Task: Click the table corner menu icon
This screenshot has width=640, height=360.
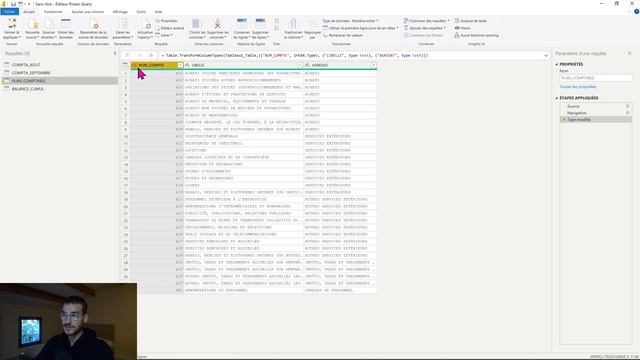Action: pos(125,65)
